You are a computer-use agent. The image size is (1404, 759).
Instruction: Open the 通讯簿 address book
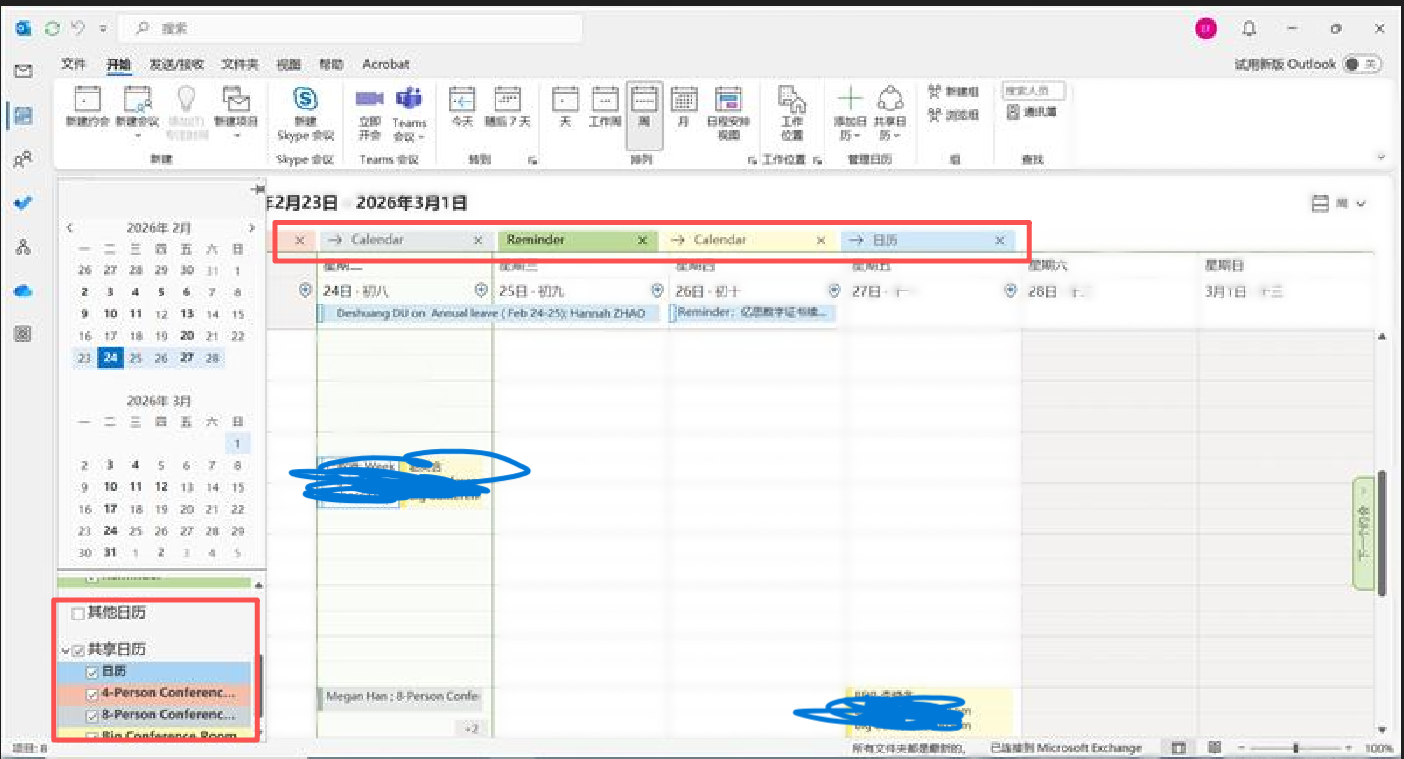pyautogui.click(x=1032, y=112)
